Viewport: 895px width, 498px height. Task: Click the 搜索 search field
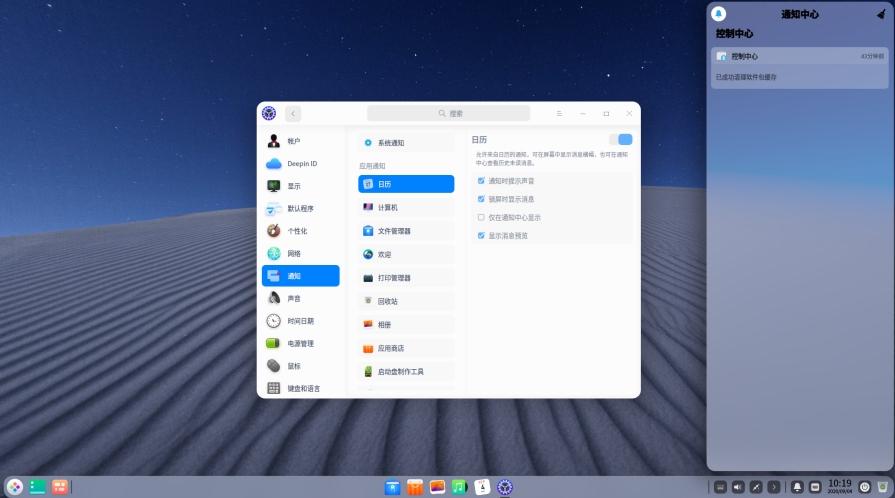click(x=448, y=114)
